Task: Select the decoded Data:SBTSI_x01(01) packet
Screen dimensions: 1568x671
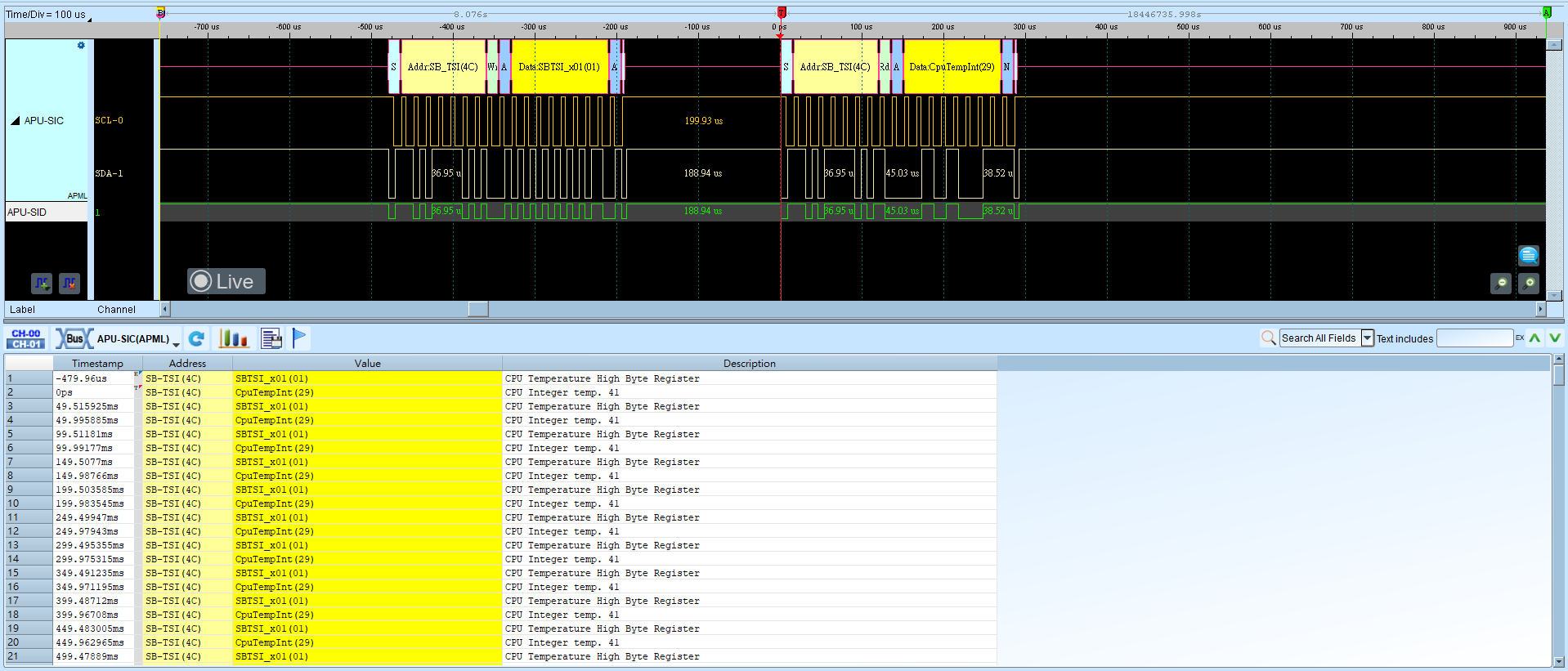Action: [559, 67]
